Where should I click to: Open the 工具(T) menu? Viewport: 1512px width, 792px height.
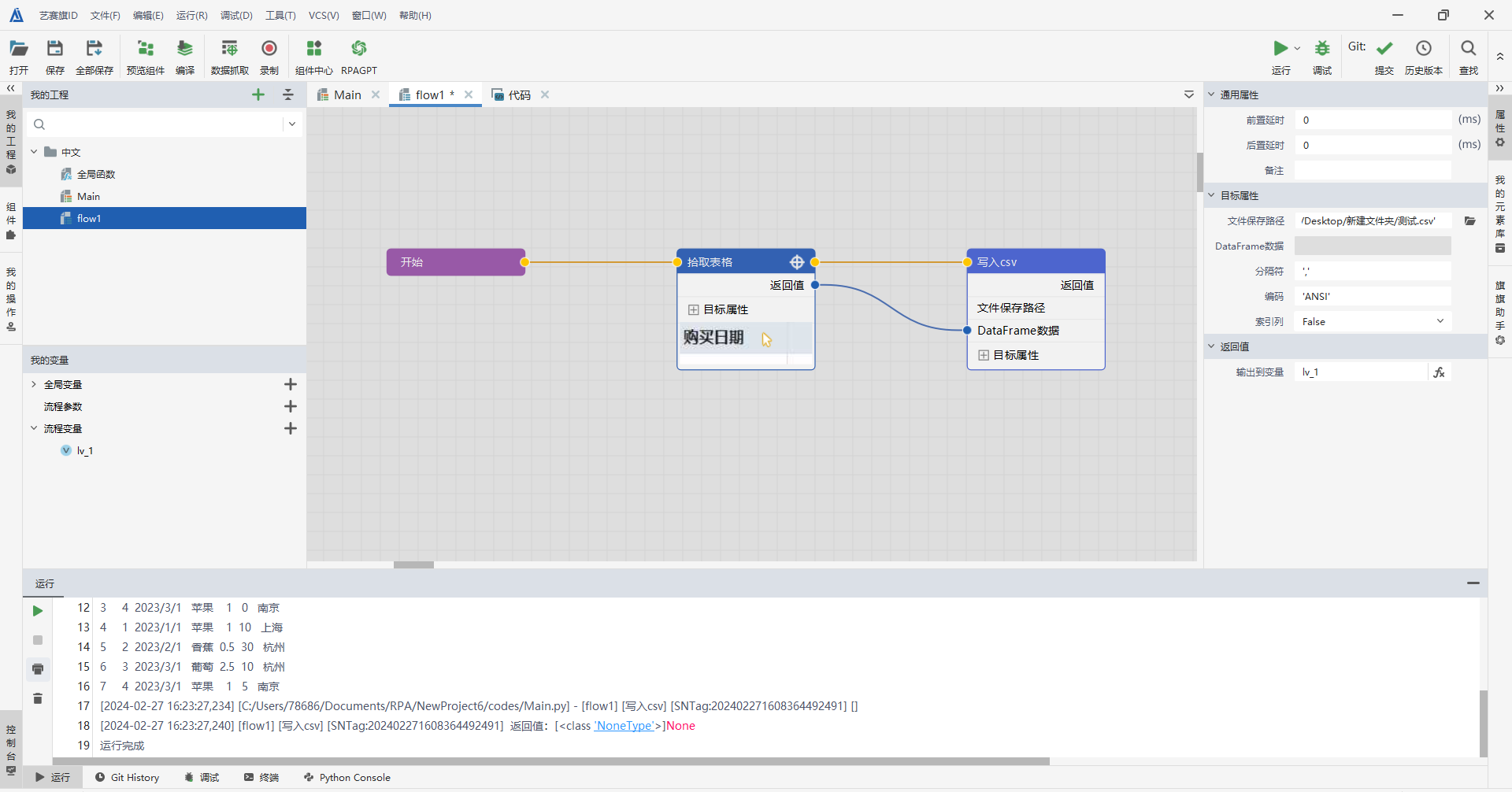pyautogui.click(x=280, y=16)
